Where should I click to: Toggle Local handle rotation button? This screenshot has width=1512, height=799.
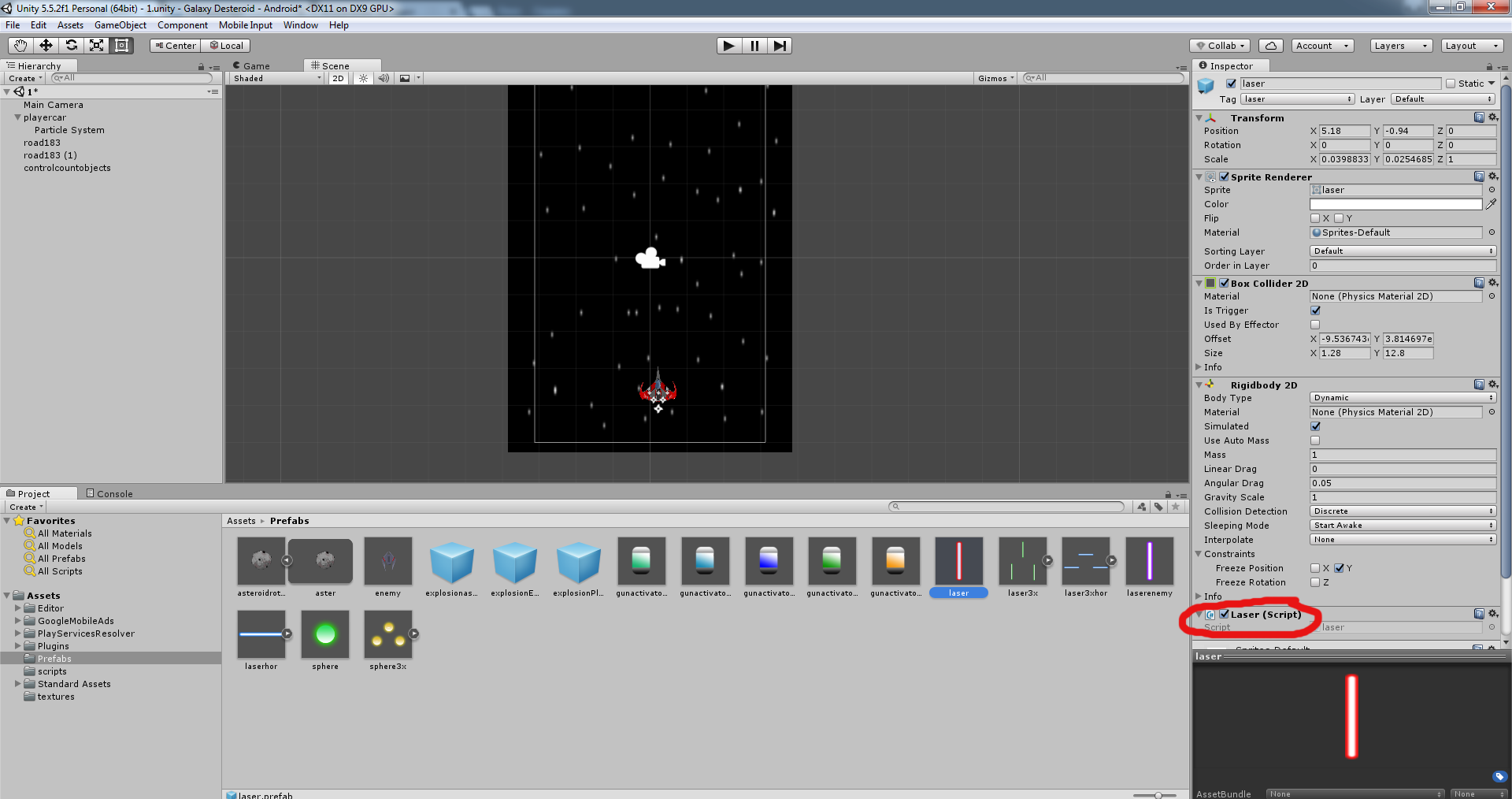(x=226, y=46)
